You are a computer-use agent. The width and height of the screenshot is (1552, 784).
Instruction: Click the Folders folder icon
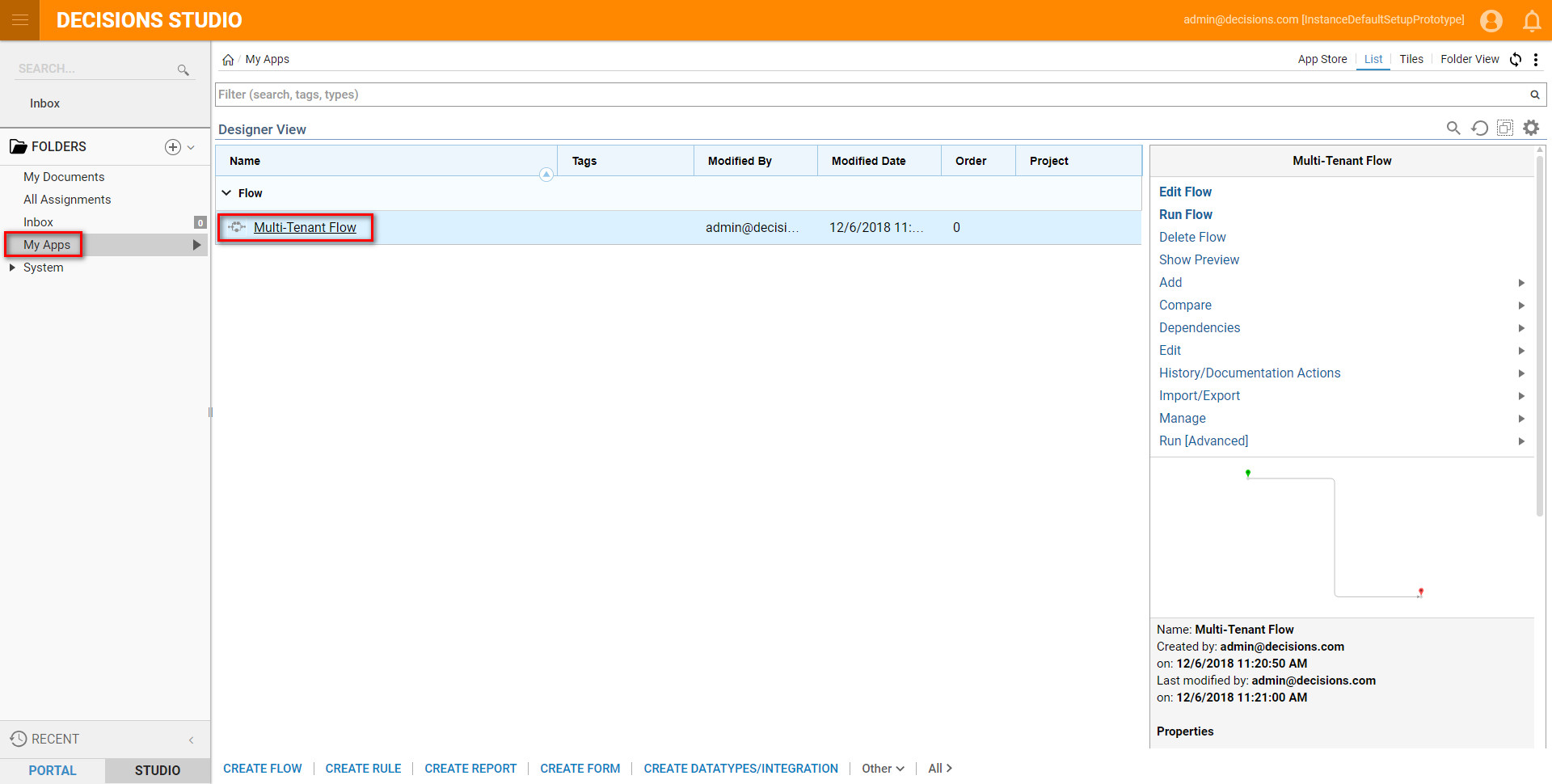pos(18,146)
